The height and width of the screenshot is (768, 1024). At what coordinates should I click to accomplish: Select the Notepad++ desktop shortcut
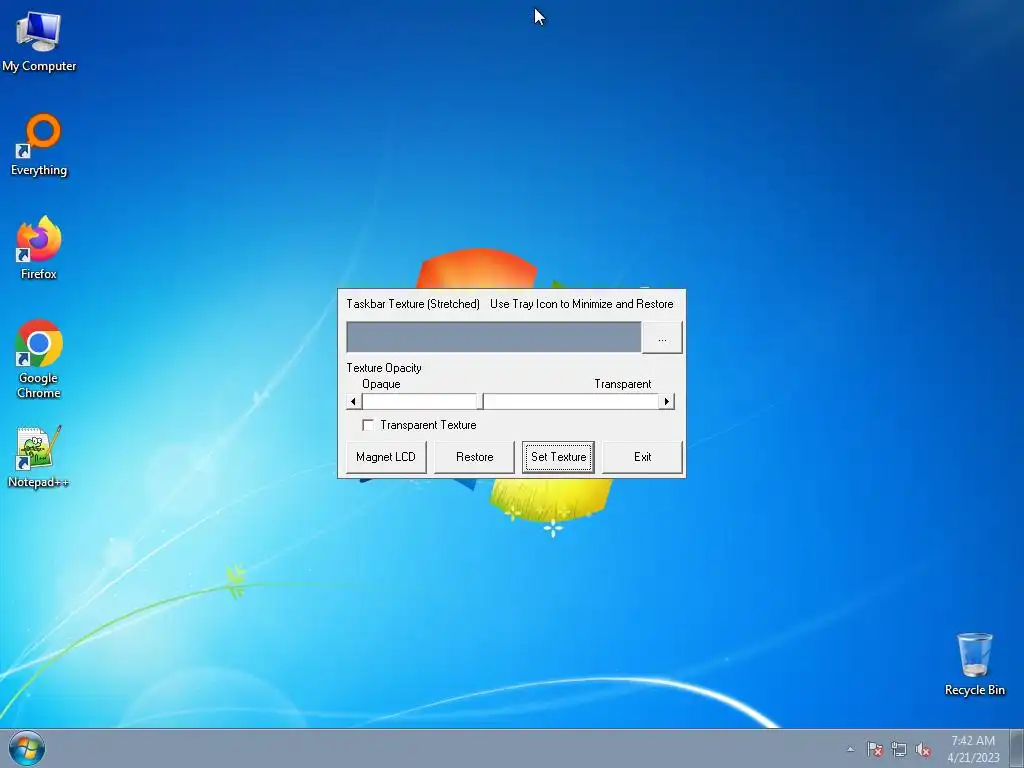[x=39, y=456]
